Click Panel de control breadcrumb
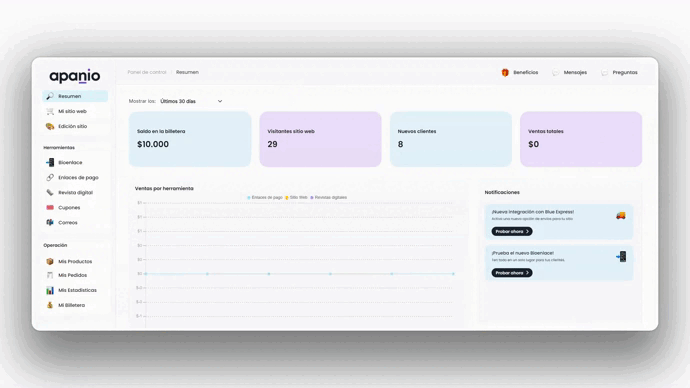 (x=147, y=72)
